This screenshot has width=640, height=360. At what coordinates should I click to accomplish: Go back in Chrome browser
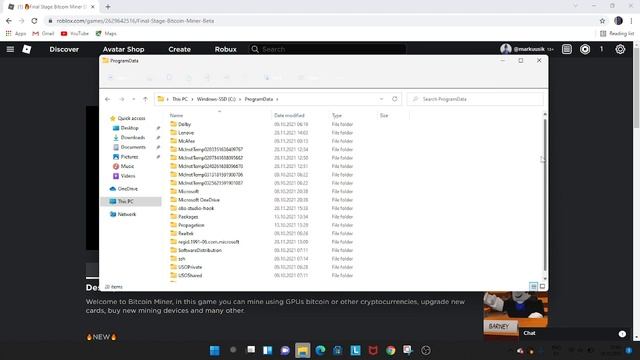pos(9,21)
